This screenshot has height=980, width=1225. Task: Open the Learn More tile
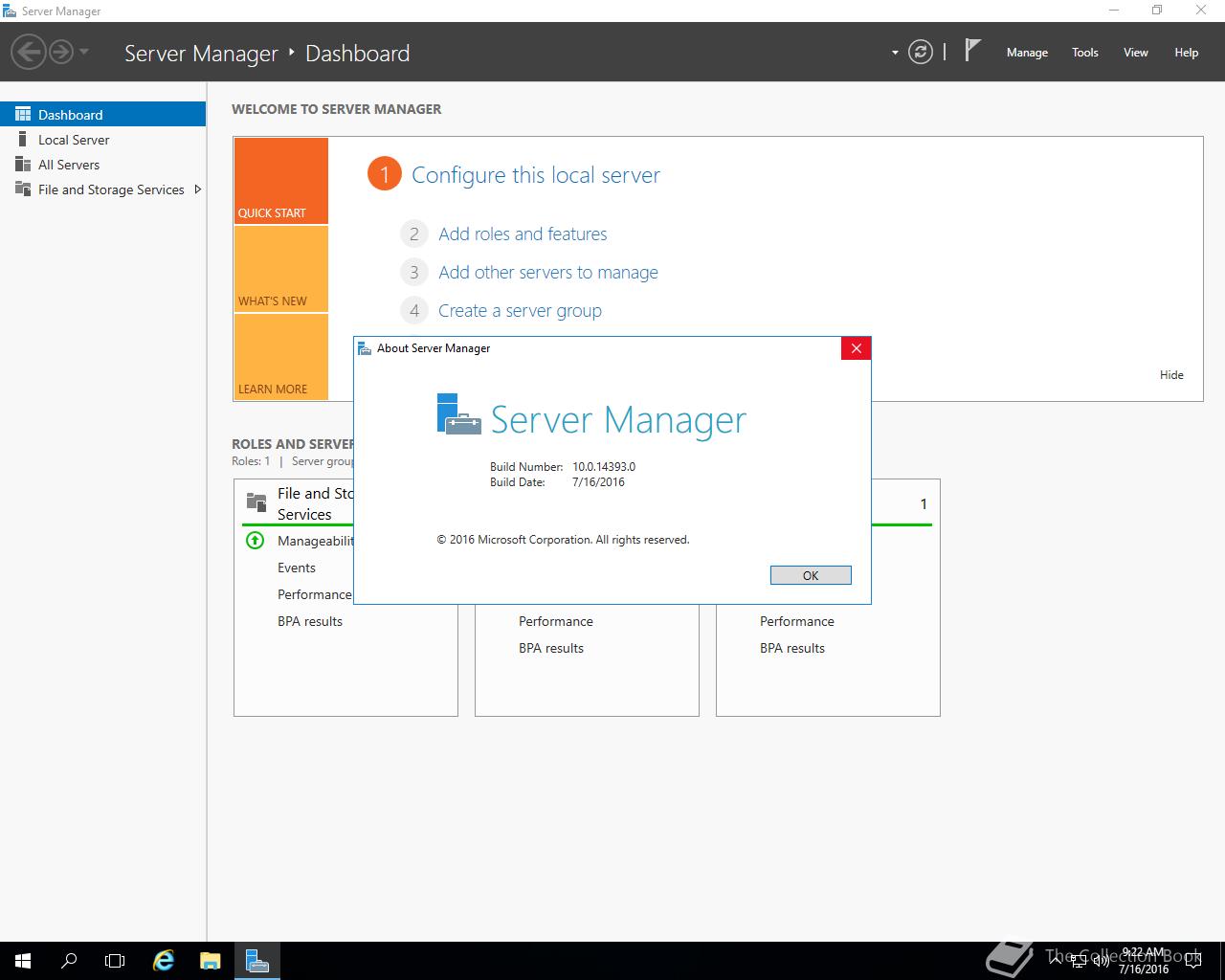(281, 357)
